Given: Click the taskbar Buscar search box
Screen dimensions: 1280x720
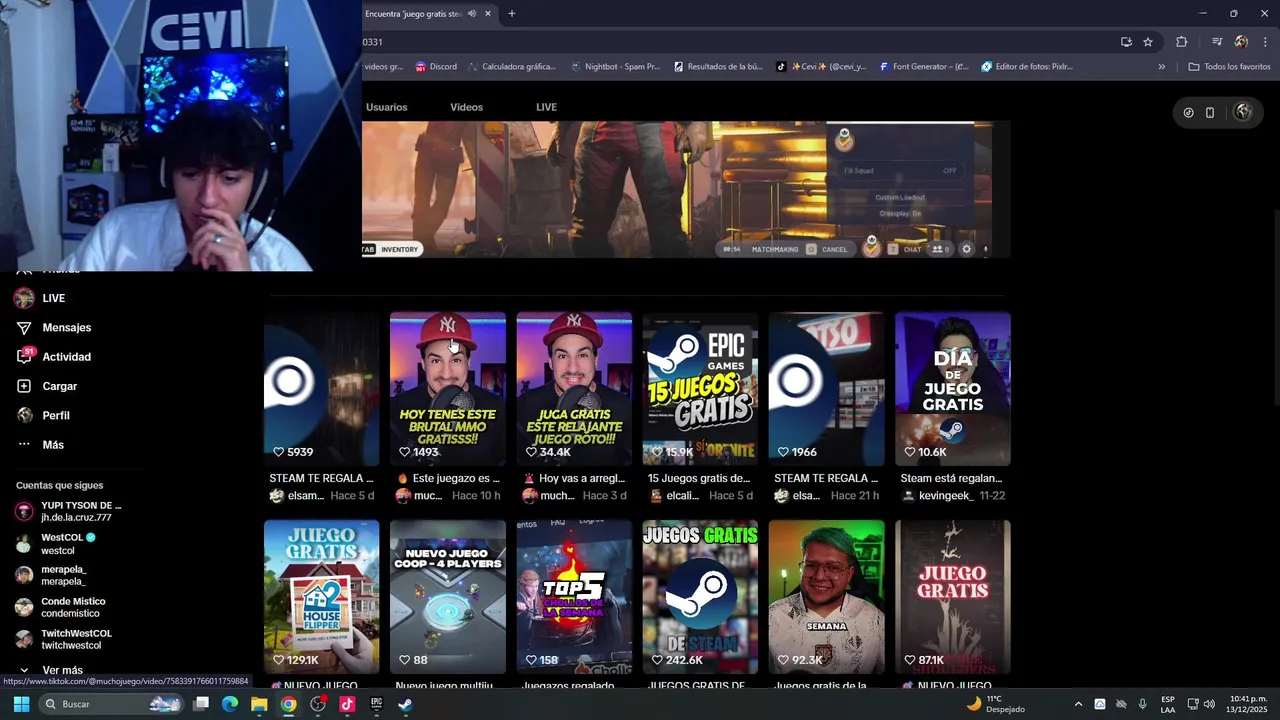Looking at the screenshot, I should point(112,704).
